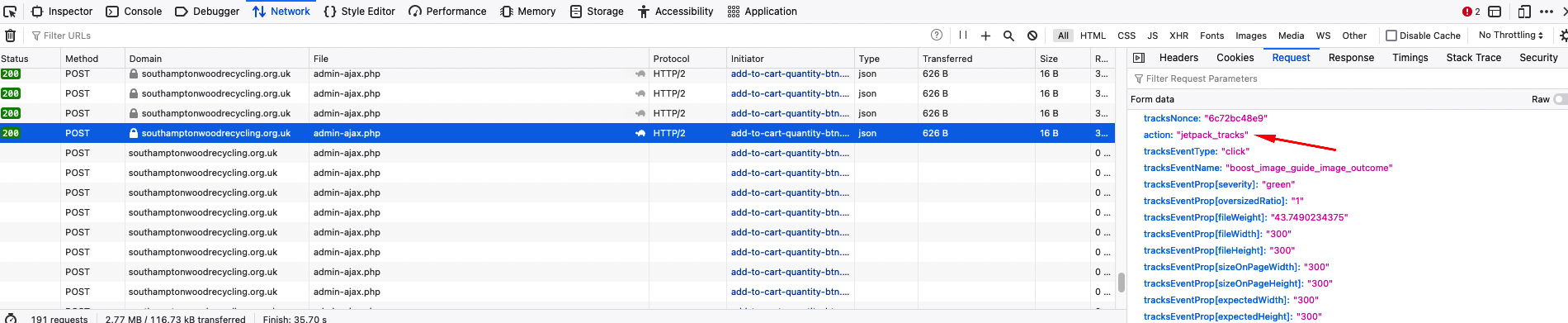Select the tracksEventName form parameter
This screenshot has height=323, width=1568.
tap(1268, 168)
